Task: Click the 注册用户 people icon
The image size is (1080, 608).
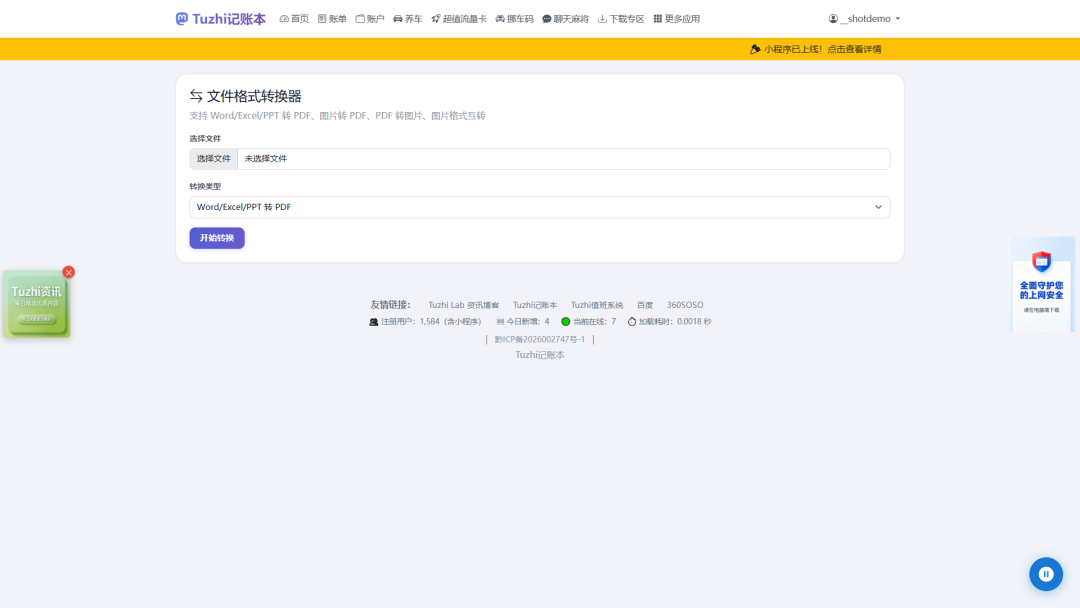Action: pos(373,322)
